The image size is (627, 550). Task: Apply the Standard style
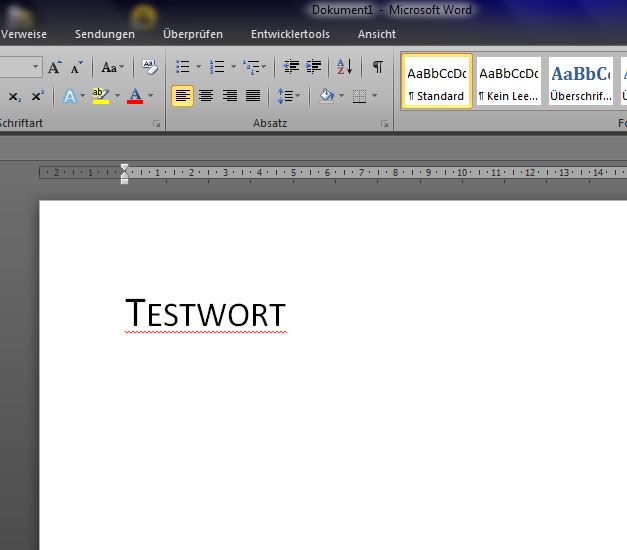436,81
